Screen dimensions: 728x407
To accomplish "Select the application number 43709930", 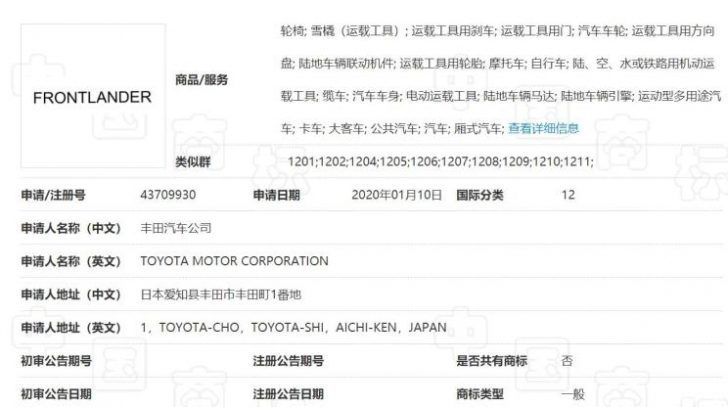I will click(x=168, y=194).
